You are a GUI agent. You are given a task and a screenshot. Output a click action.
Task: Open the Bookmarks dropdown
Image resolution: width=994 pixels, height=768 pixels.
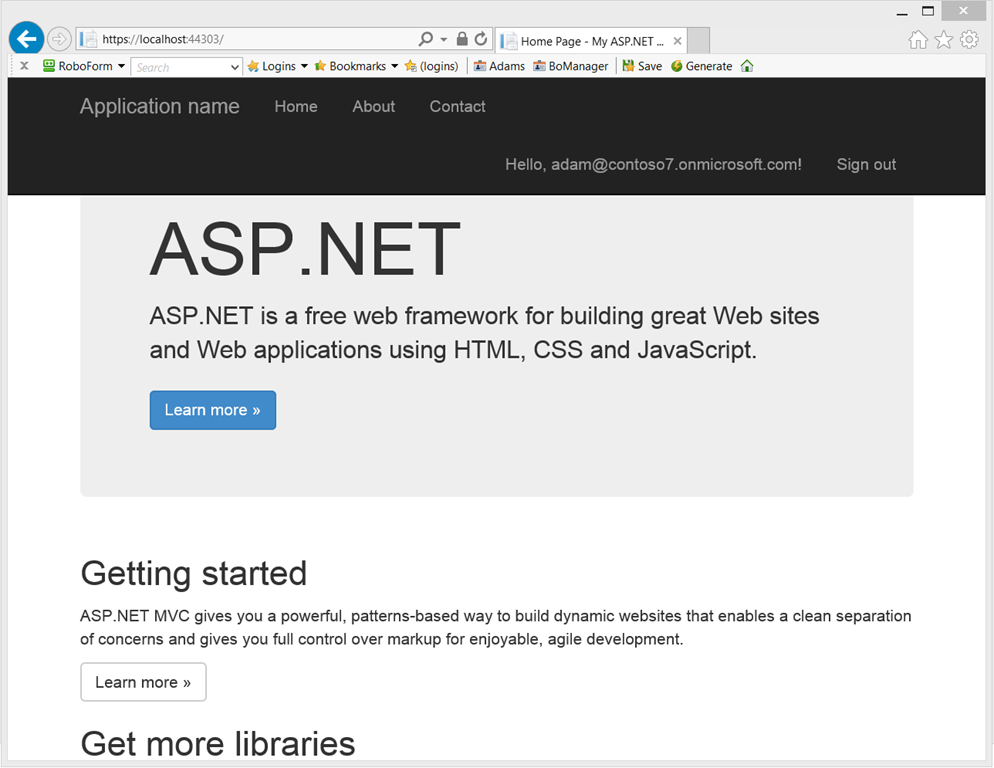tap(356, 66)
